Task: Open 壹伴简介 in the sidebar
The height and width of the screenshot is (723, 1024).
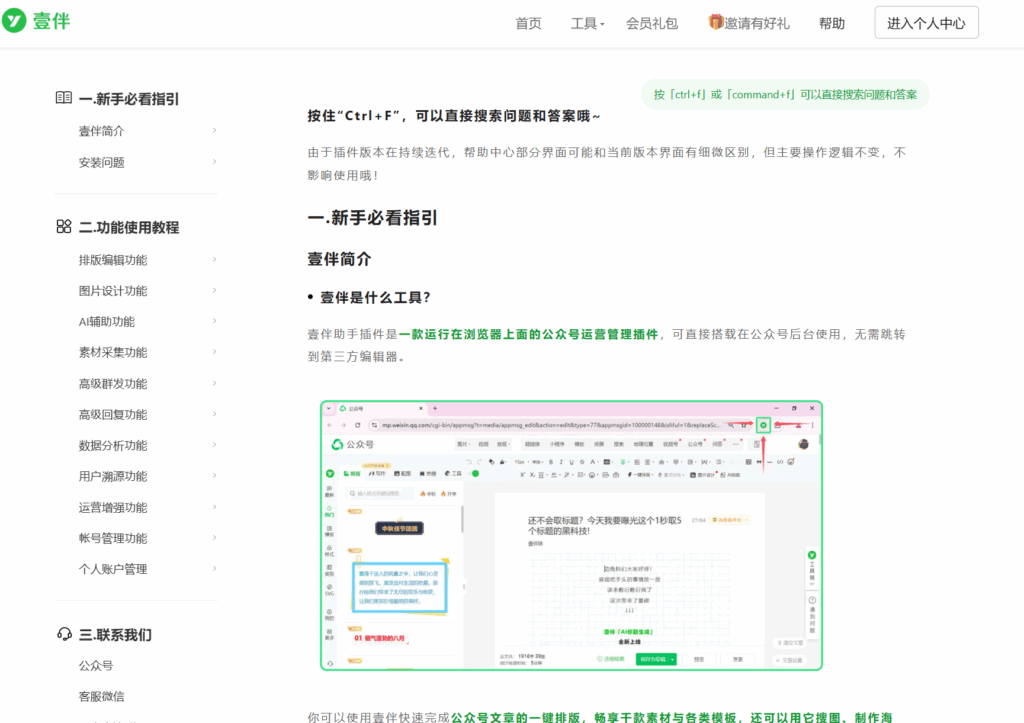Action: [x=101, y=131]
